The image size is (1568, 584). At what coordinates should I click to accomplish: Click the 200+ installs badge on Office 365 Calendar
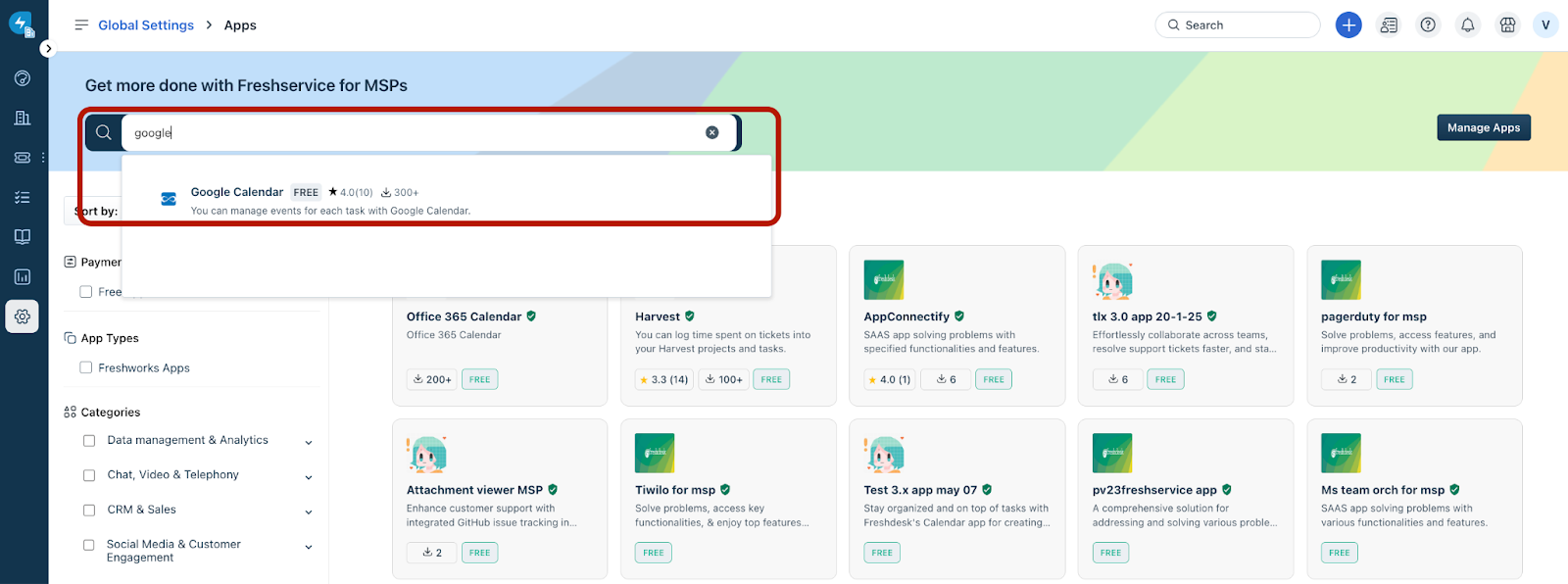click(432, 379)
